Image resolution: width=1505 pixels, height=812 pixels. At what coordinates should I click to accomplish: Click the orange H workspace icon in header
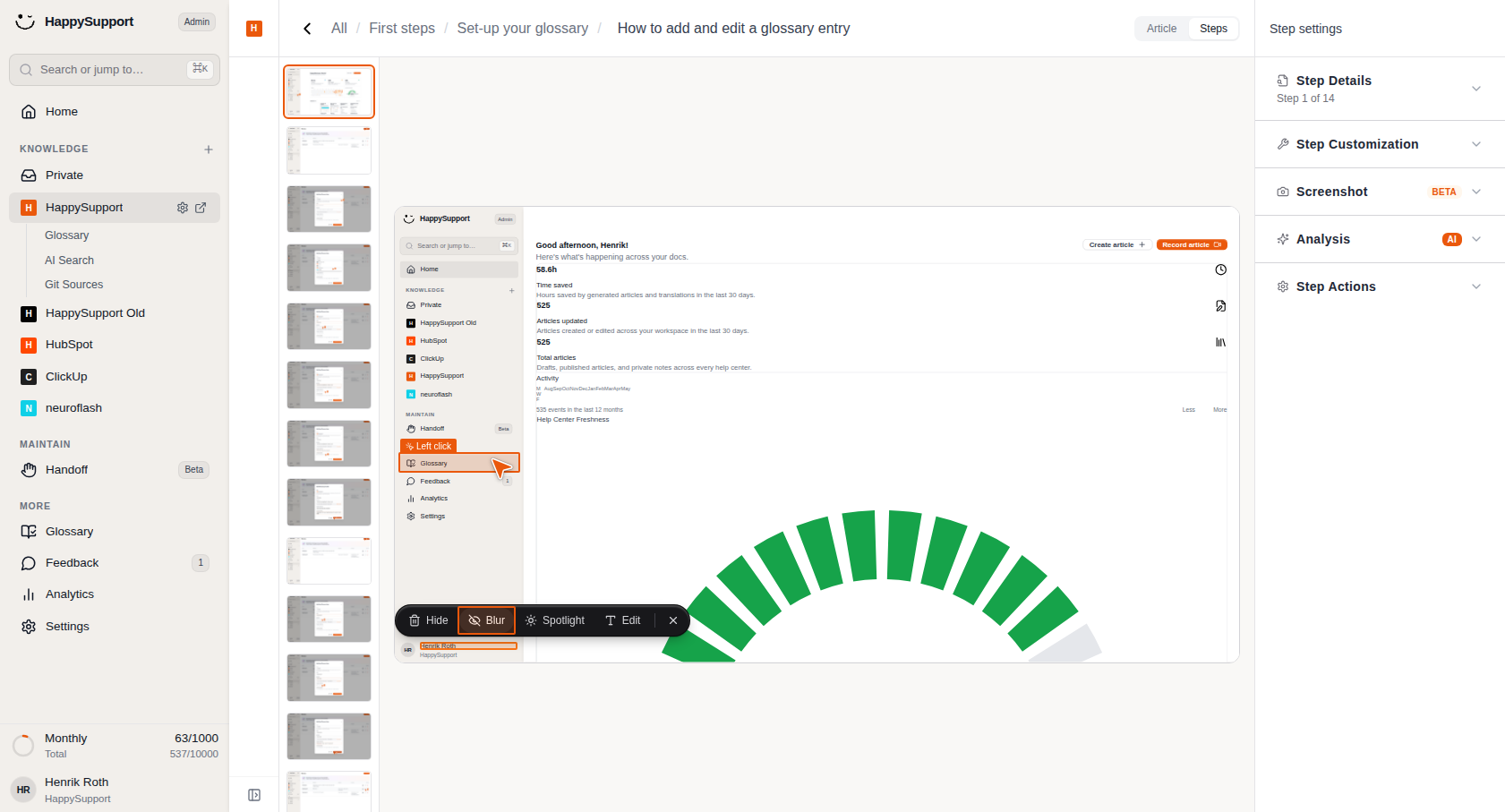254,29
